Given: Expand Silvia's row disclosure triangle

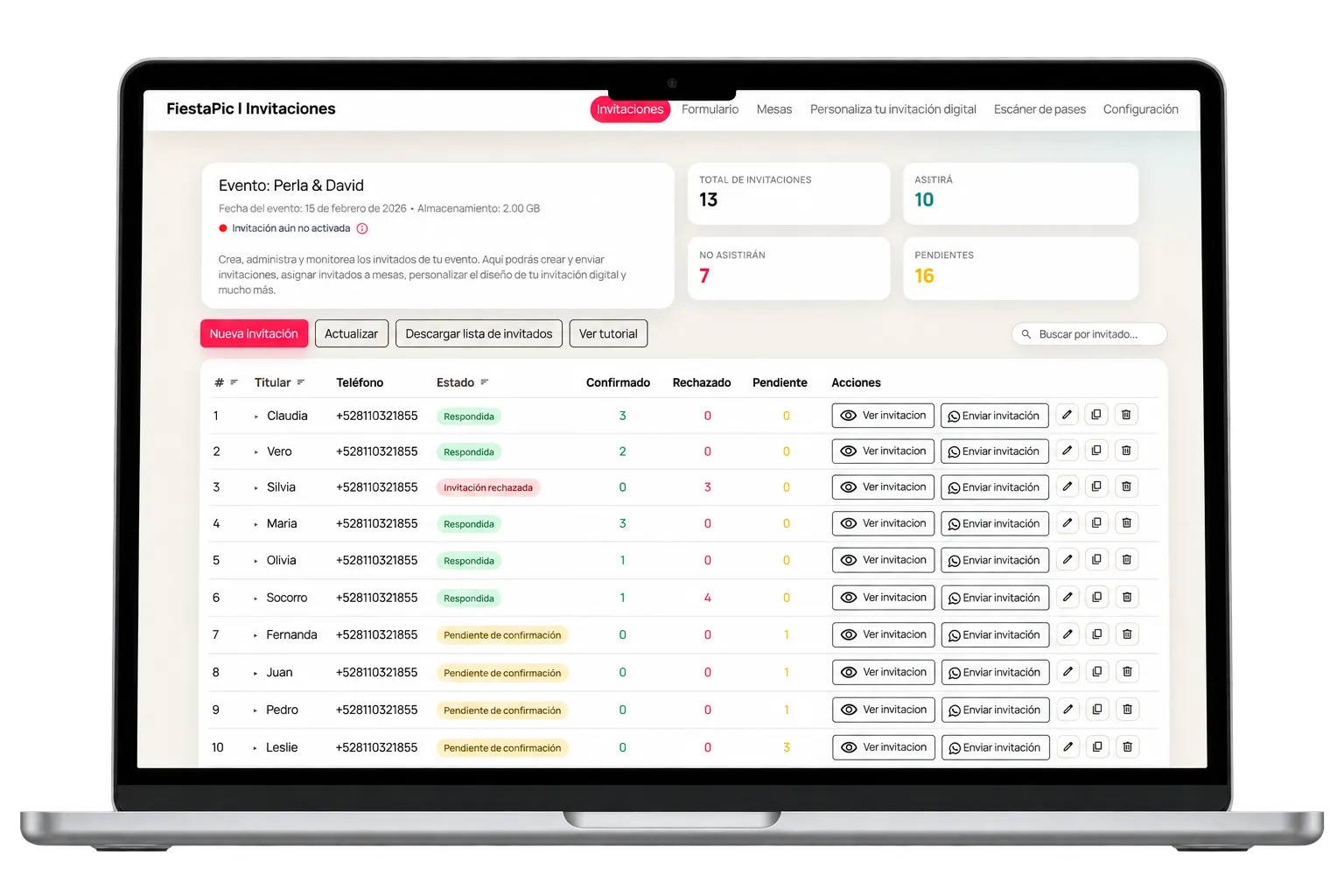Looking at the screenshot, I should tap(255, 488).
